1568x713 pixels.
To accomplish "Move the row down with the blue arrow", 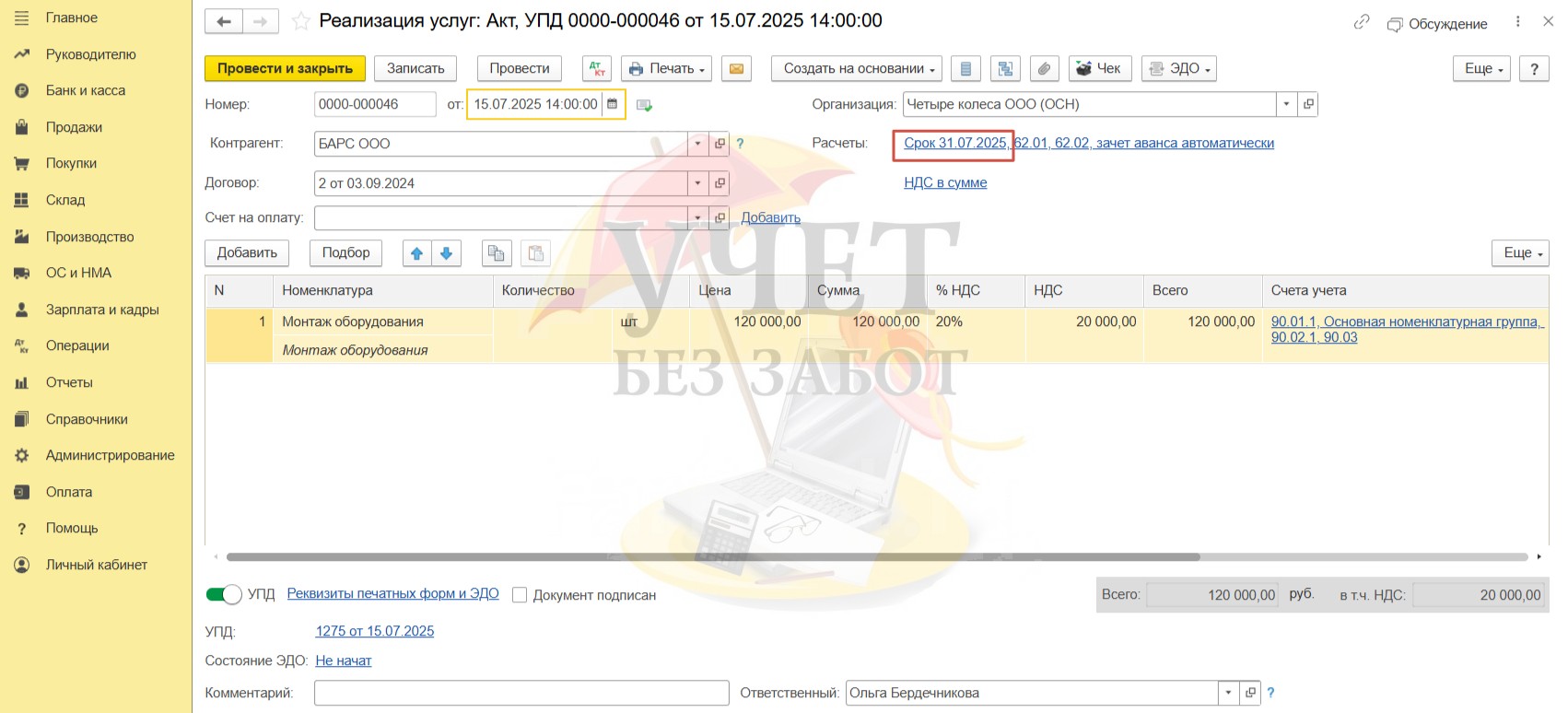I will pyautogui.click(x=447, y=253).
